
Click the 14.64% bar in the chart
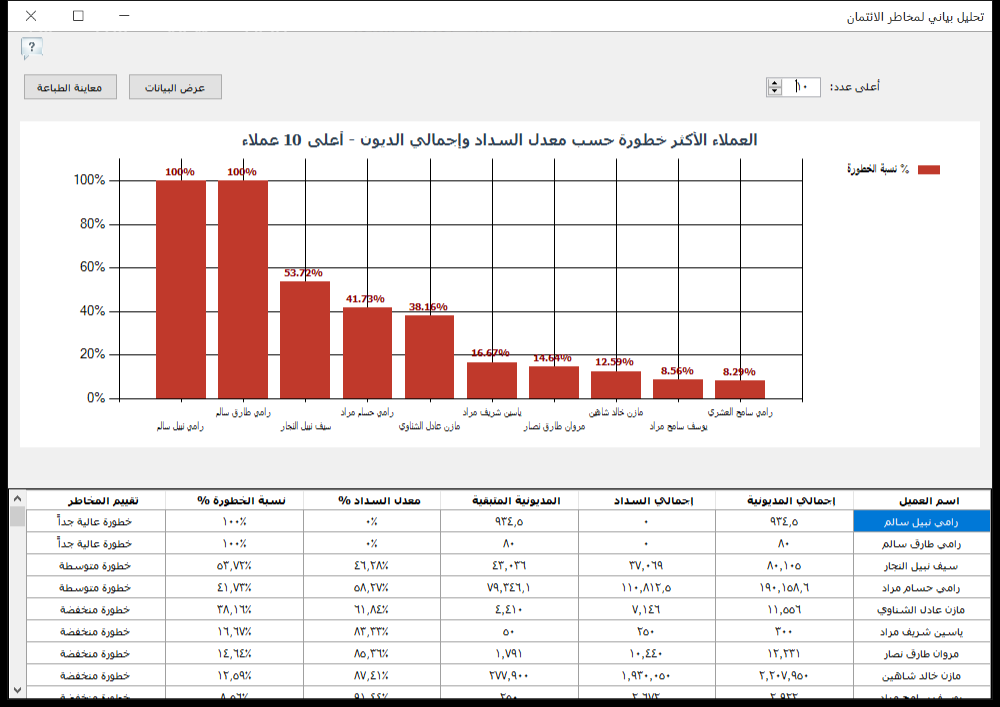coord(554,383)
